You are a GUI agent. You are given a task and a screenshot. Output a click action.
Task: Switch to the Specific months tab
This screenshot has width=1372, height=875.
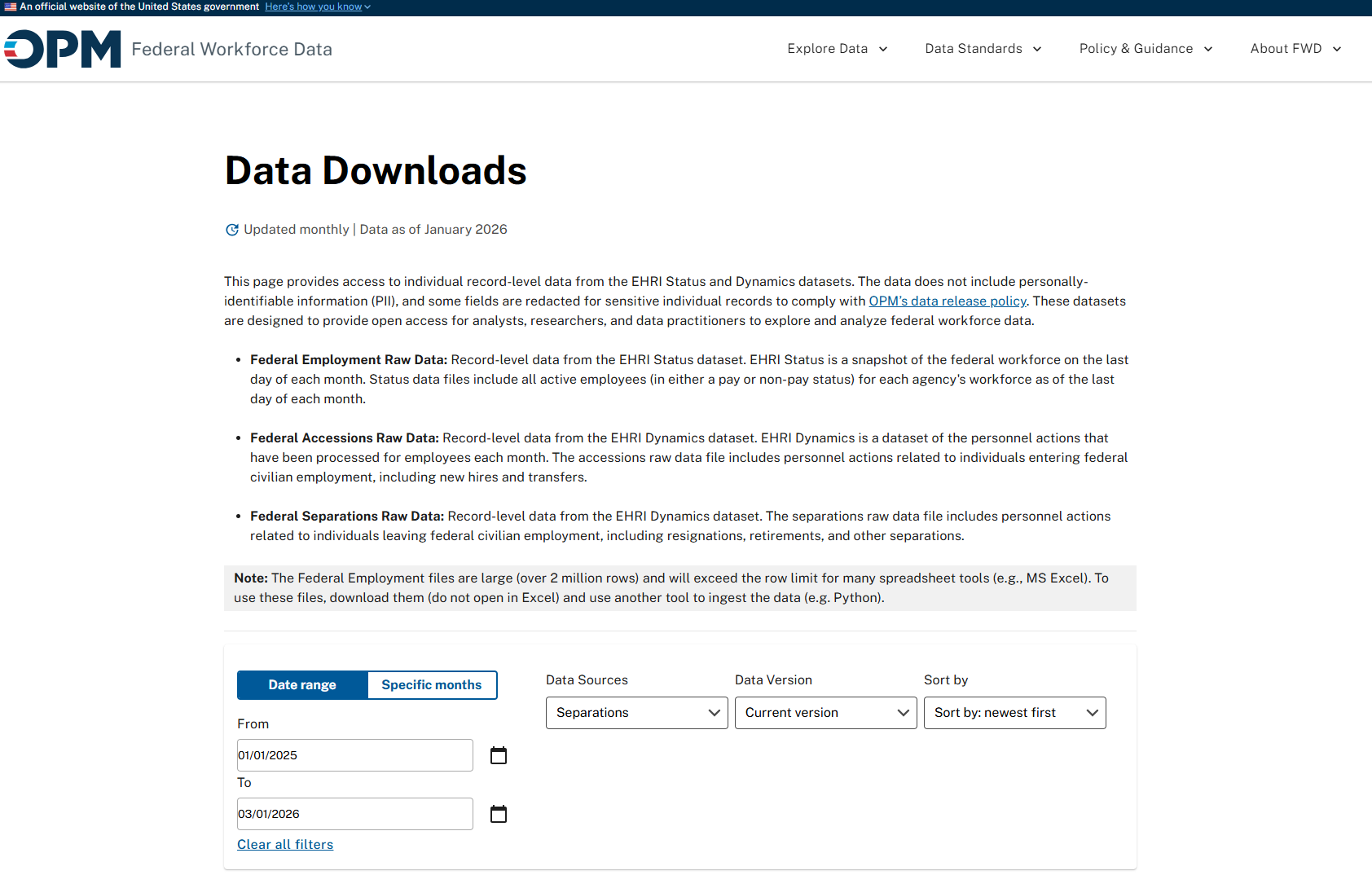coord(432,684)
